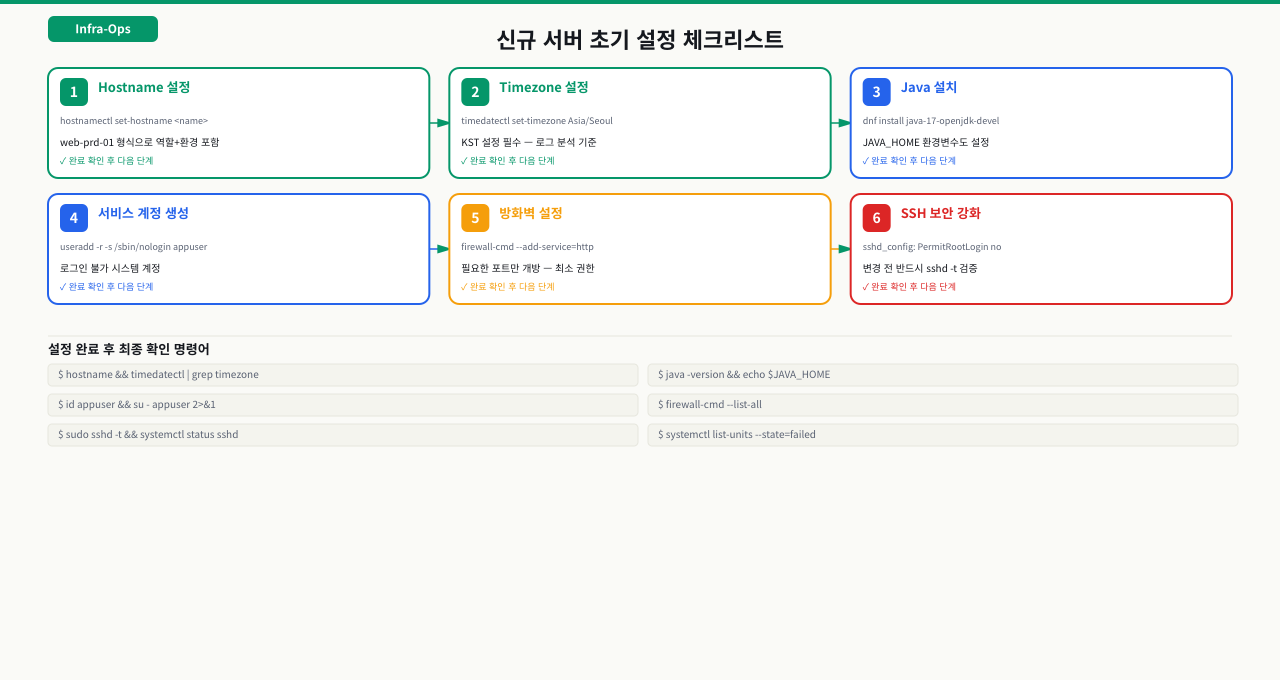Click the useradd -r -s /sbin/nologin appuser command
The height and width of the screenshot is (680, 1280).
tap(134, 247)
